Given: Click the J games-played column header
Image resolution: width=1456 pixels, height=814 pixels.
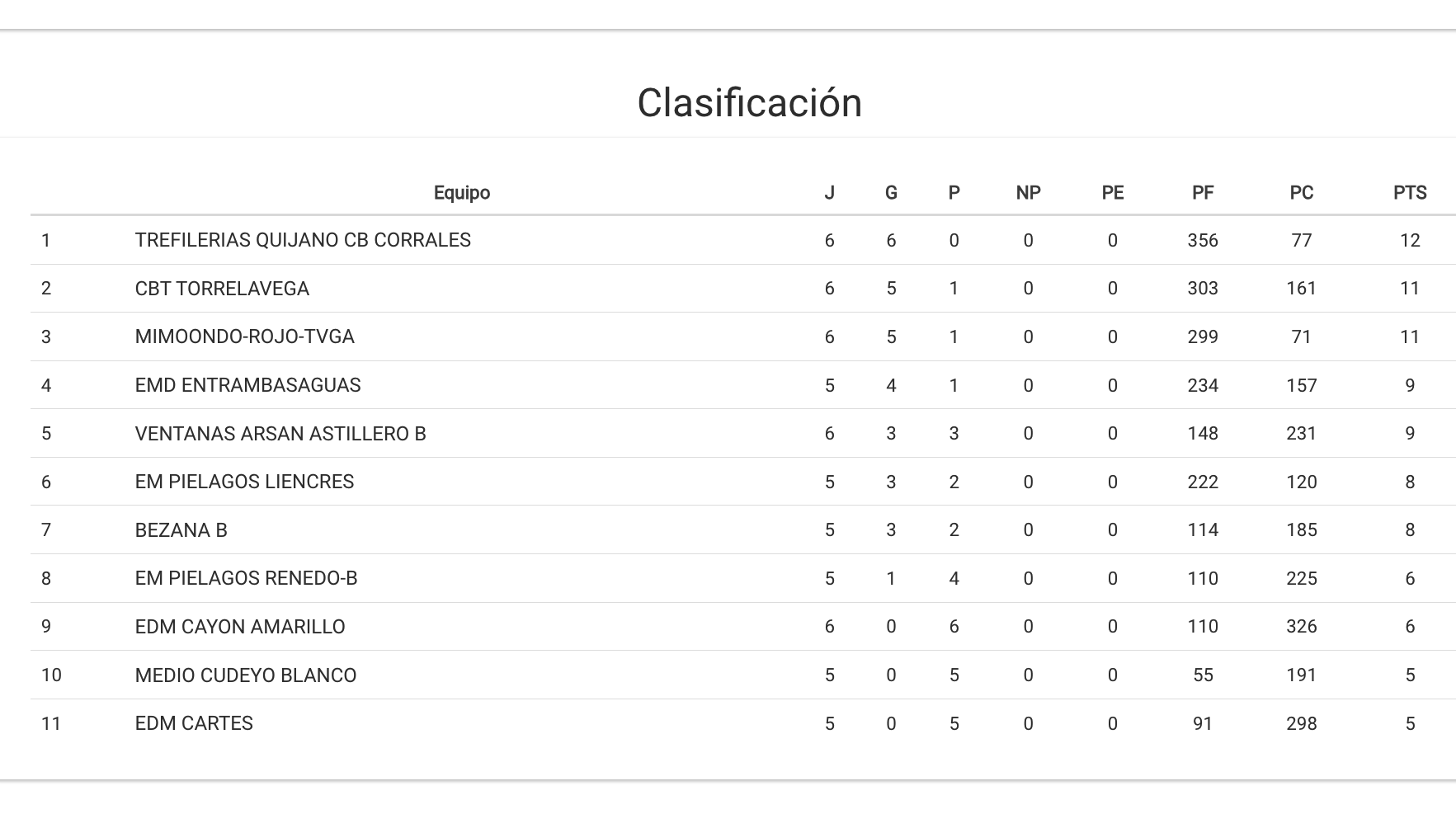Looking at the screenshot, I should 829,193.
